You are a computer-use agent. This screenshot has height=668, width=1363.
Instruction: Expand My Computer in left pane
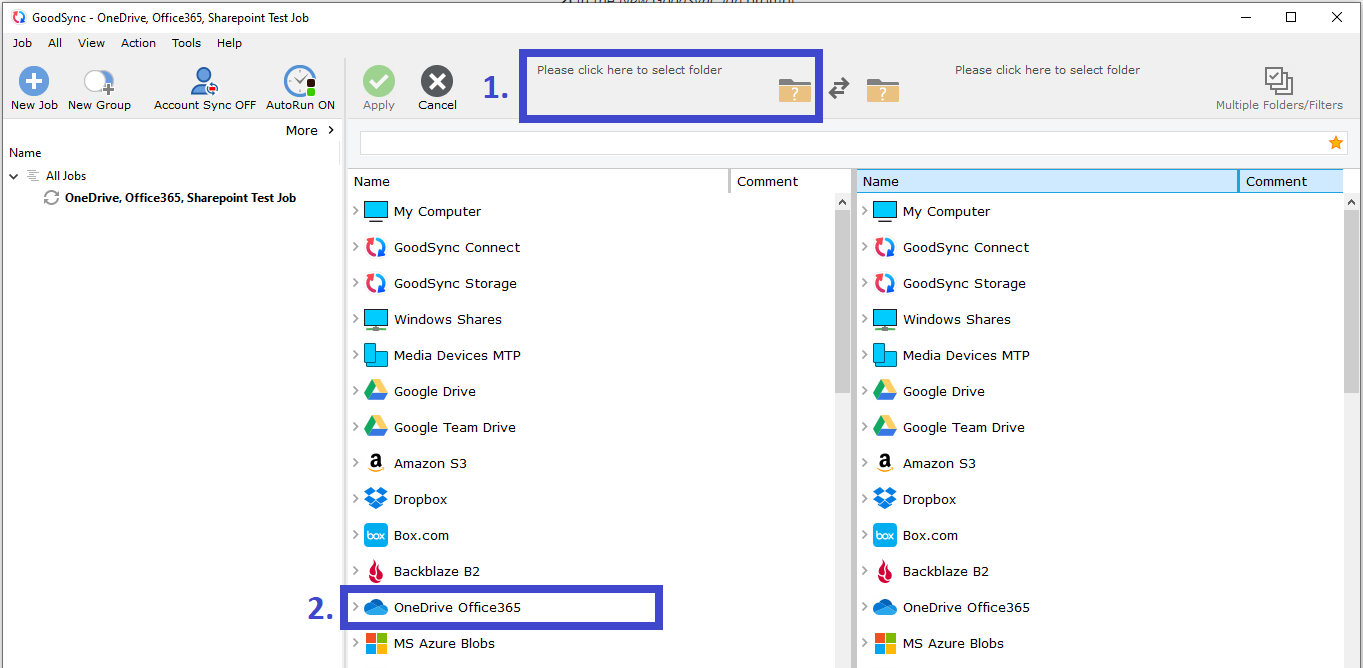[355, 211]
